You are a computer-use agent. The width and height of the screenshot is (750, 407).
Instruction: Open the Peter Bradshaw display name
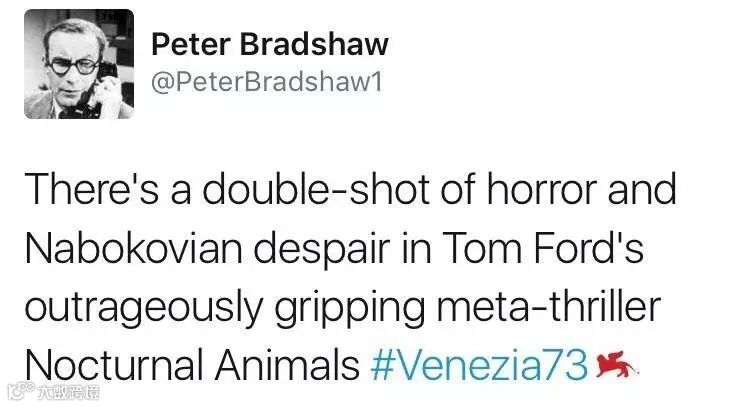point(270,44)
